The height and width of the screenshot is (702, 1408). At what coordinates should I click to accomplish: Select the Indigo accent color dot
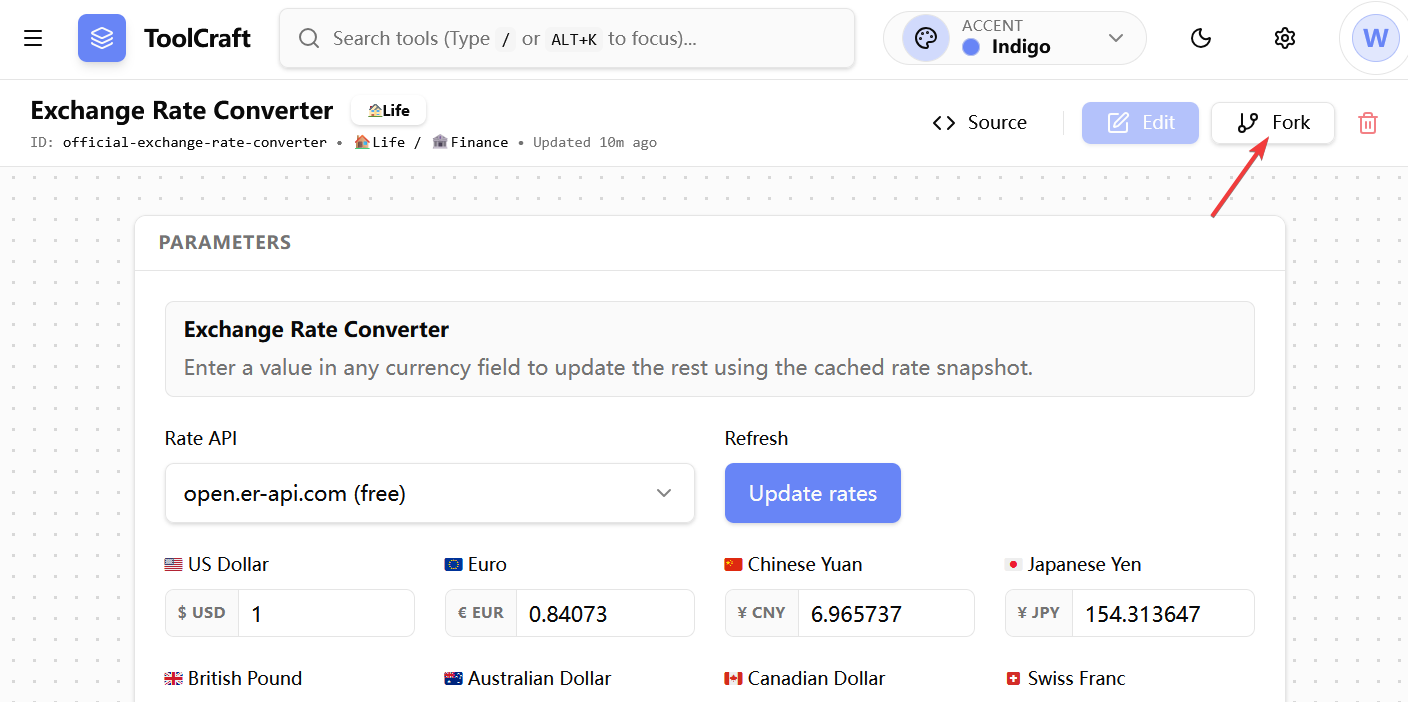pos(971,47)
